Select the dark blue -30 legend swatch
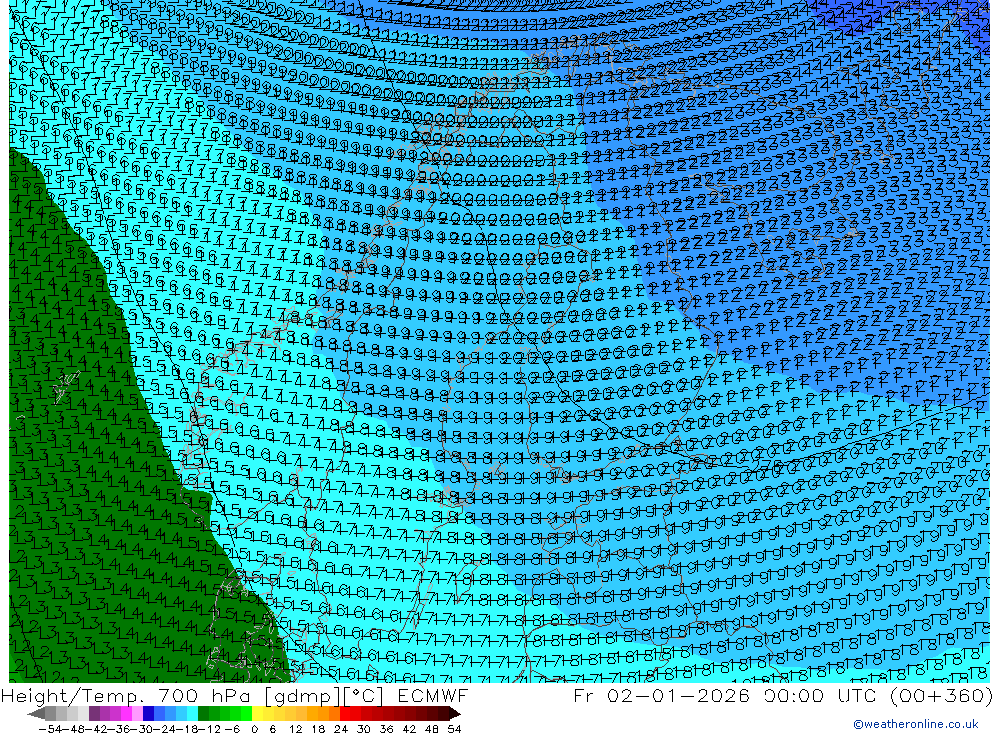Screen dimensions: 1000x733 tap(148, 713)
